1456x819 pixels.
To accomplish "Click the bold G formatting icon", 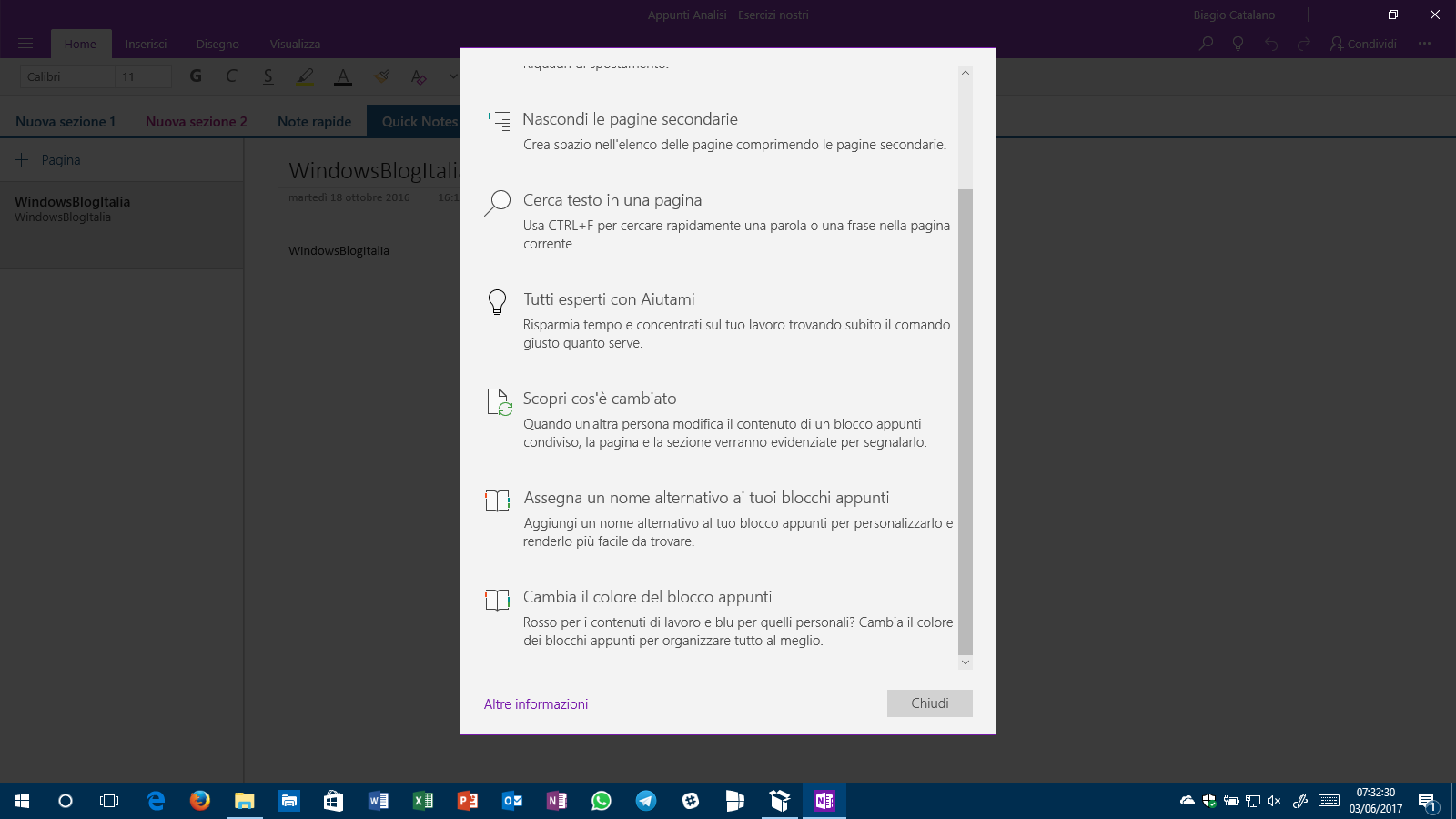I will tap(196, 76).
